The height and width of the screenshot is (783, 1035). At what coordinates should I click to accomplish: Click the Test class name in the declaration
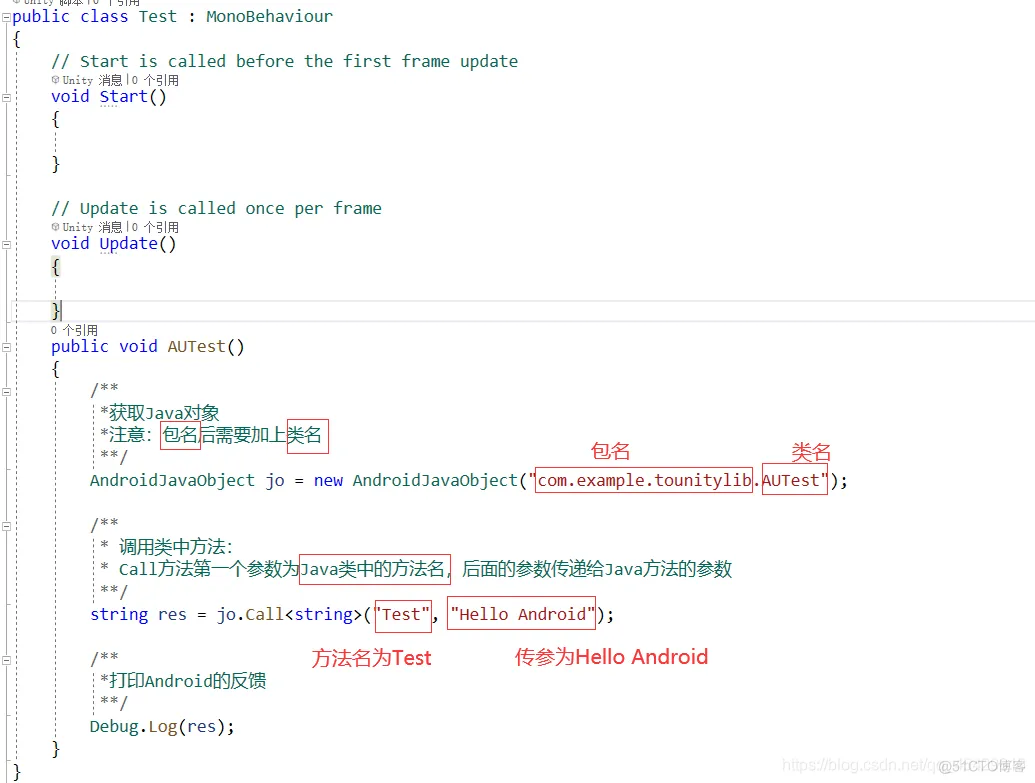coord(158,17)
